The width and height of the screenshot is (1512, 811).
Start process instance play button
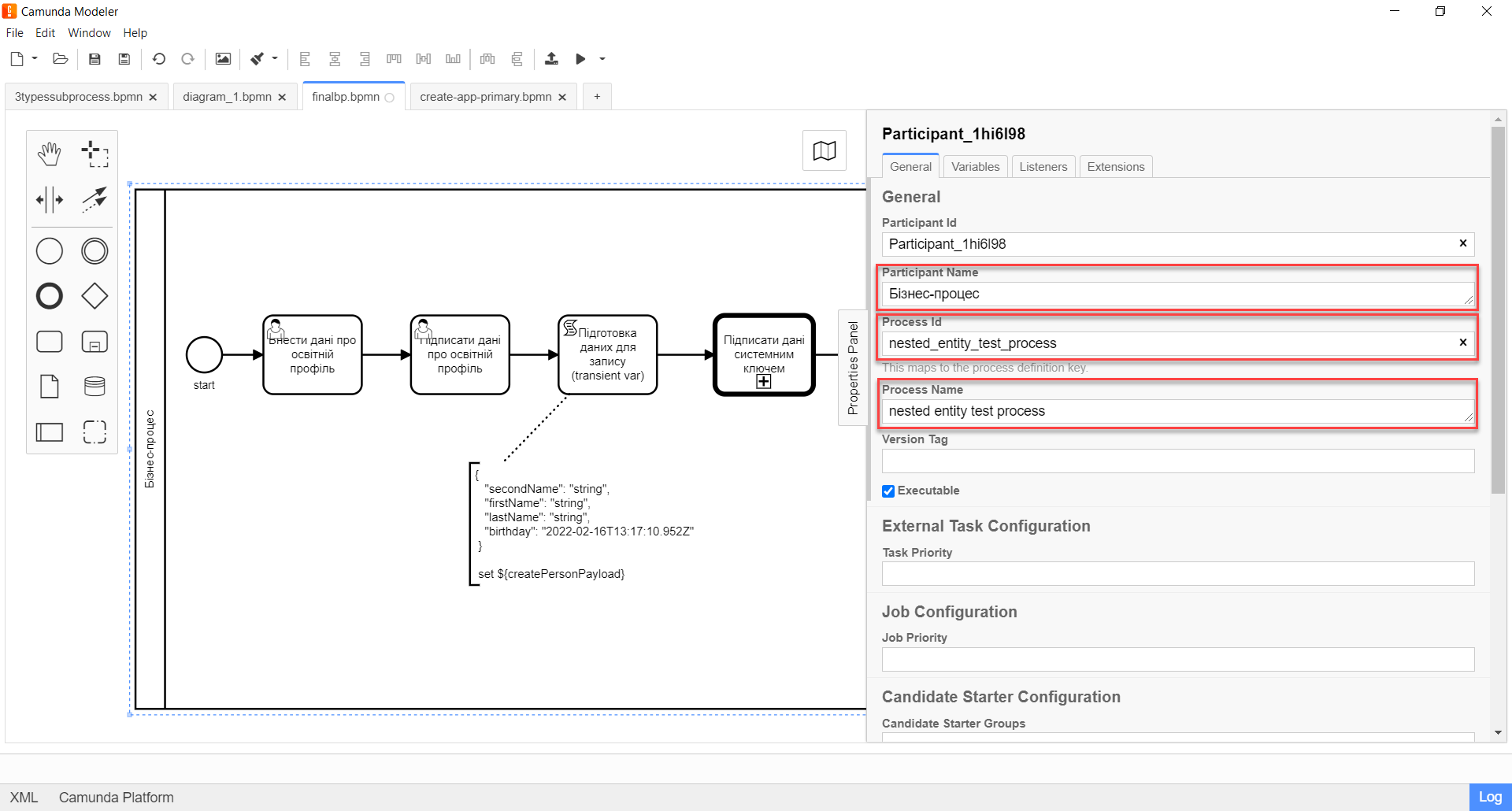click(580, 59)
